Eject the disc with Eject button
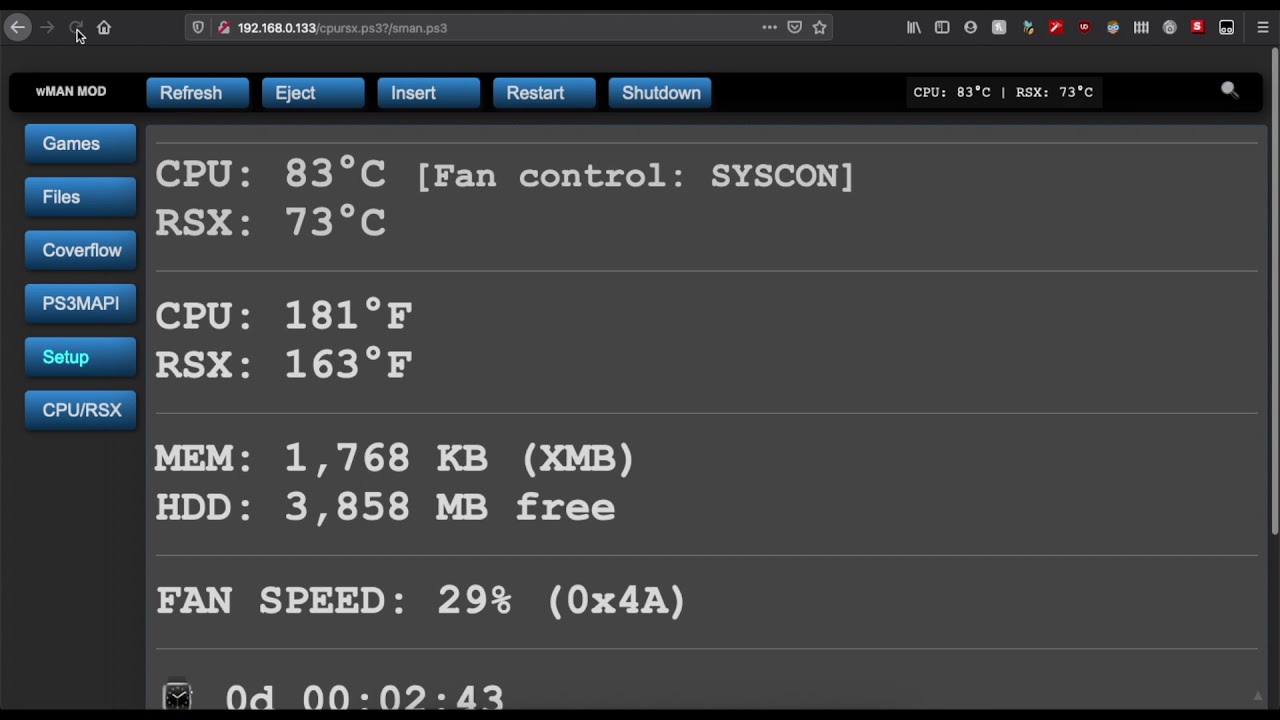The width and height of the screenshot is (1280, 720). pyautogui.click(x=313, y=93)
